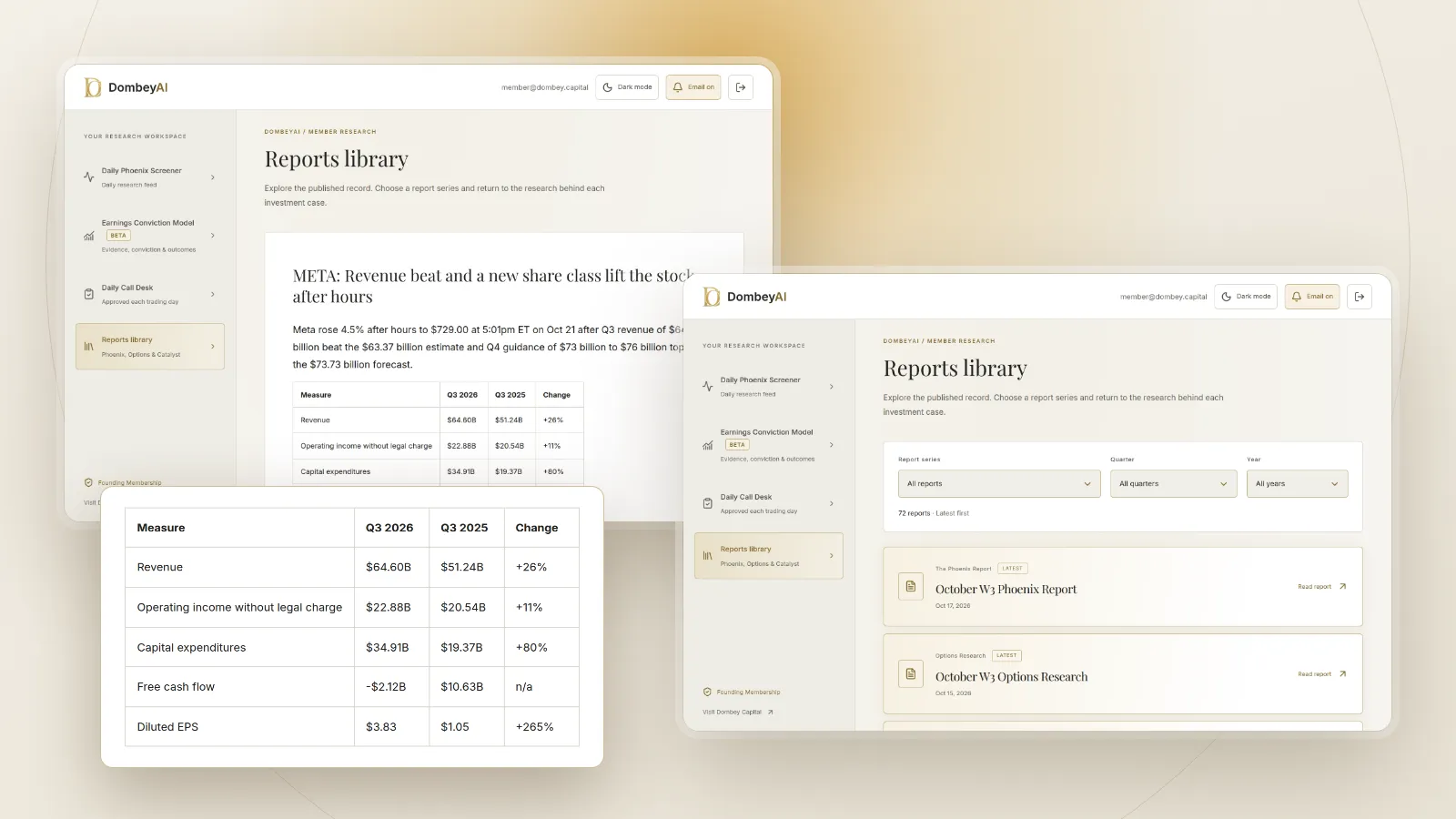
Task: Open Reports library in right window sidebar
Action: click(x=769, y=556)
